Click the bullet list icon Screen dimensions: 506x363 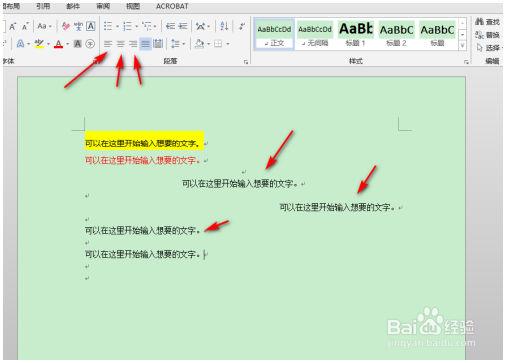(x=108, y=26)
